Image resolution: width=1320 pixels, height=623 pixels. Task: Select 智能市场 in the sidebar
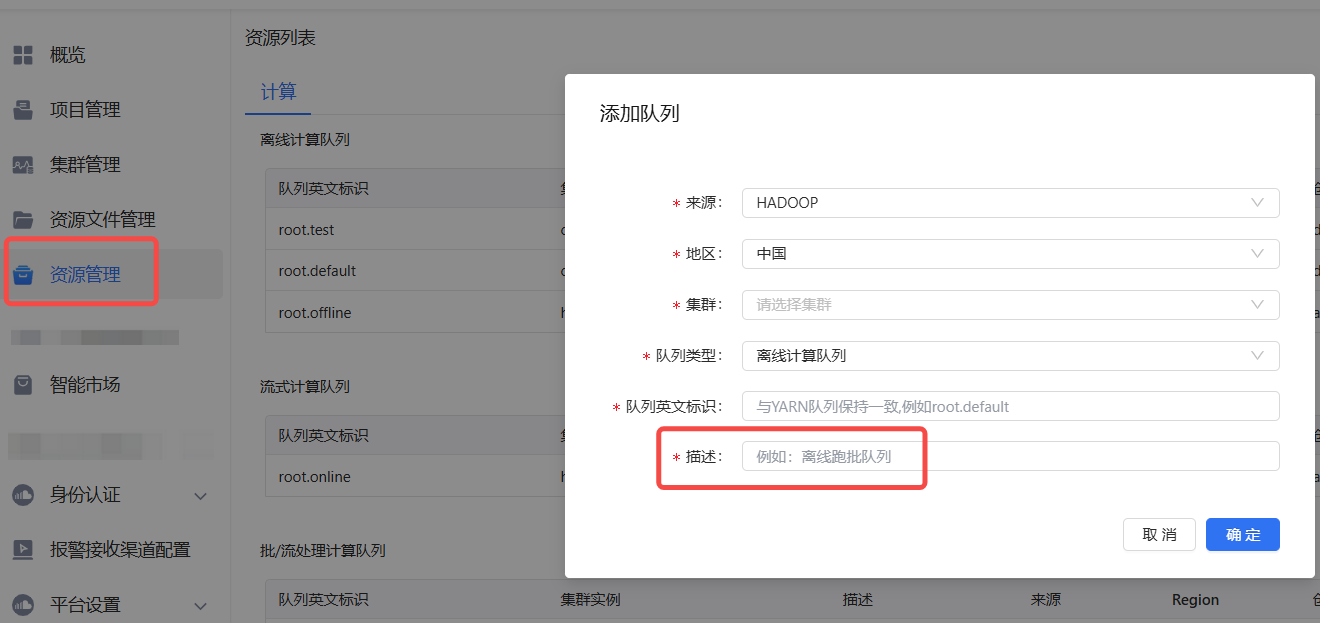85,385
